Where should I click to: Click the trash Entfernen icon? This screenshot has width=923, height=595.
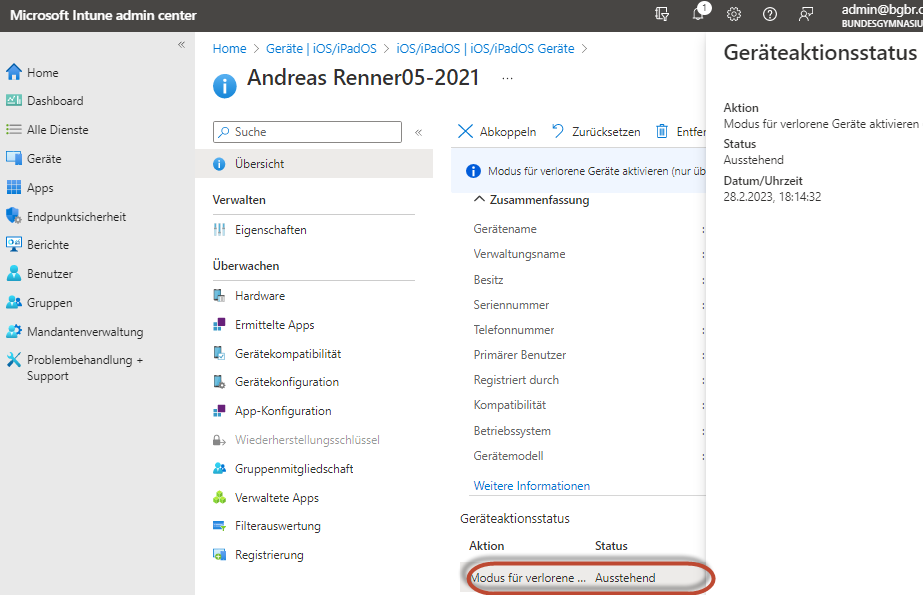click(662, 131)
